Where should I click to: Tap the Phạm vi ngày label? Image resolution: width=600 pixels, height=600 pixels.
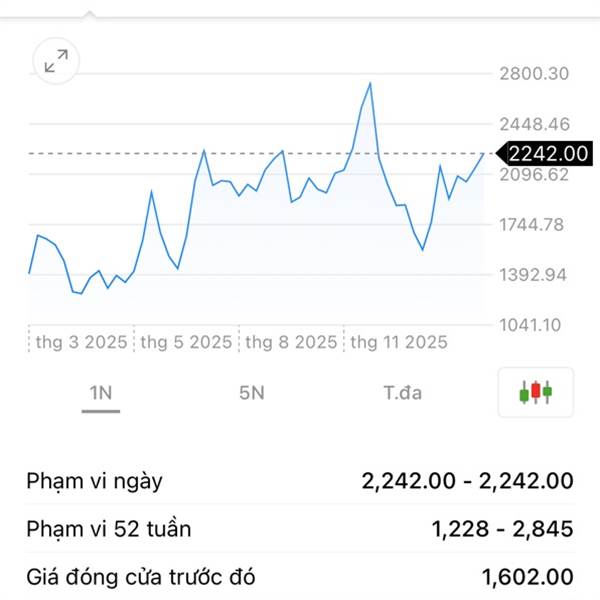coord(94,481)
